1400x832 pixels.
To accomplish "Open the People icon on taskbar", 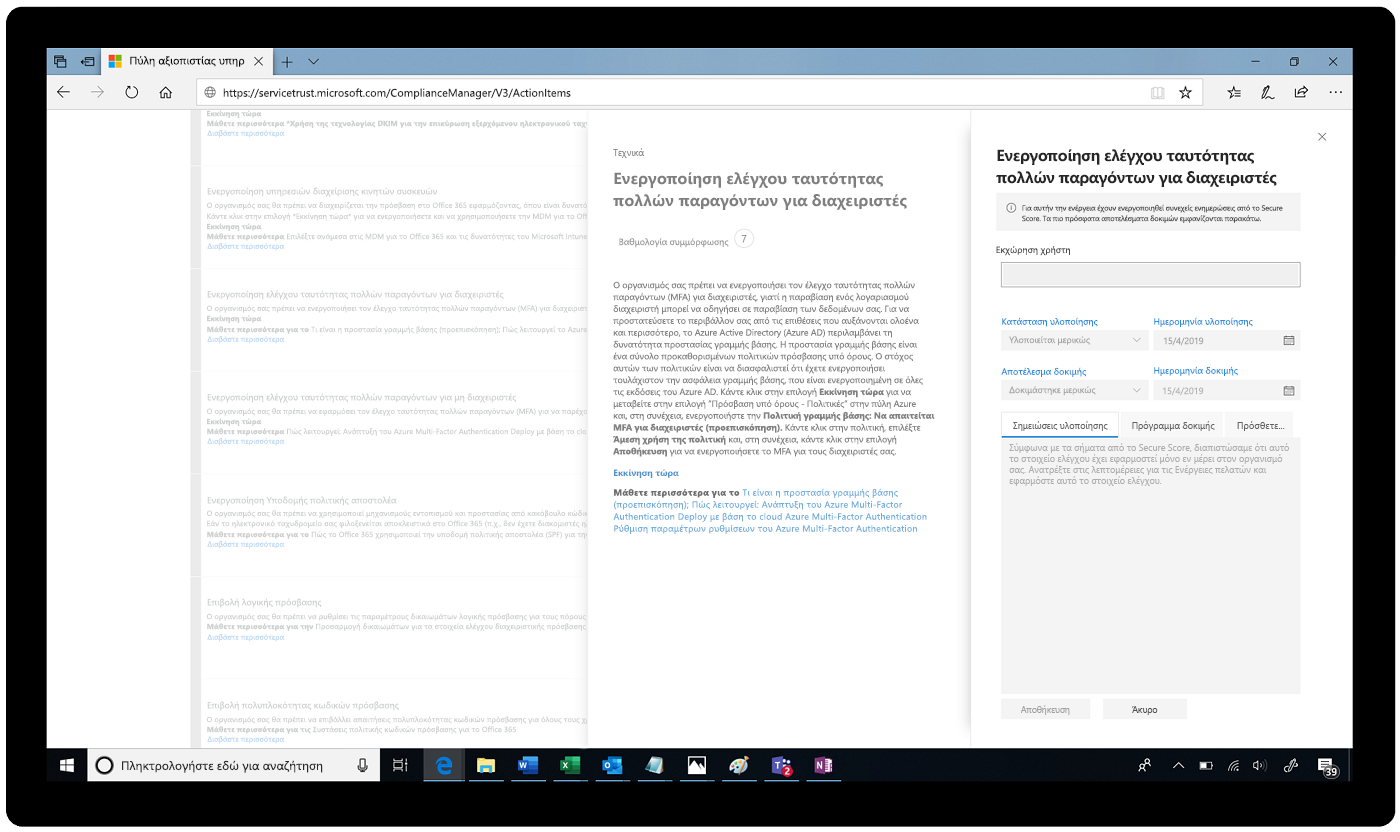I will (x=1145, y=766).
